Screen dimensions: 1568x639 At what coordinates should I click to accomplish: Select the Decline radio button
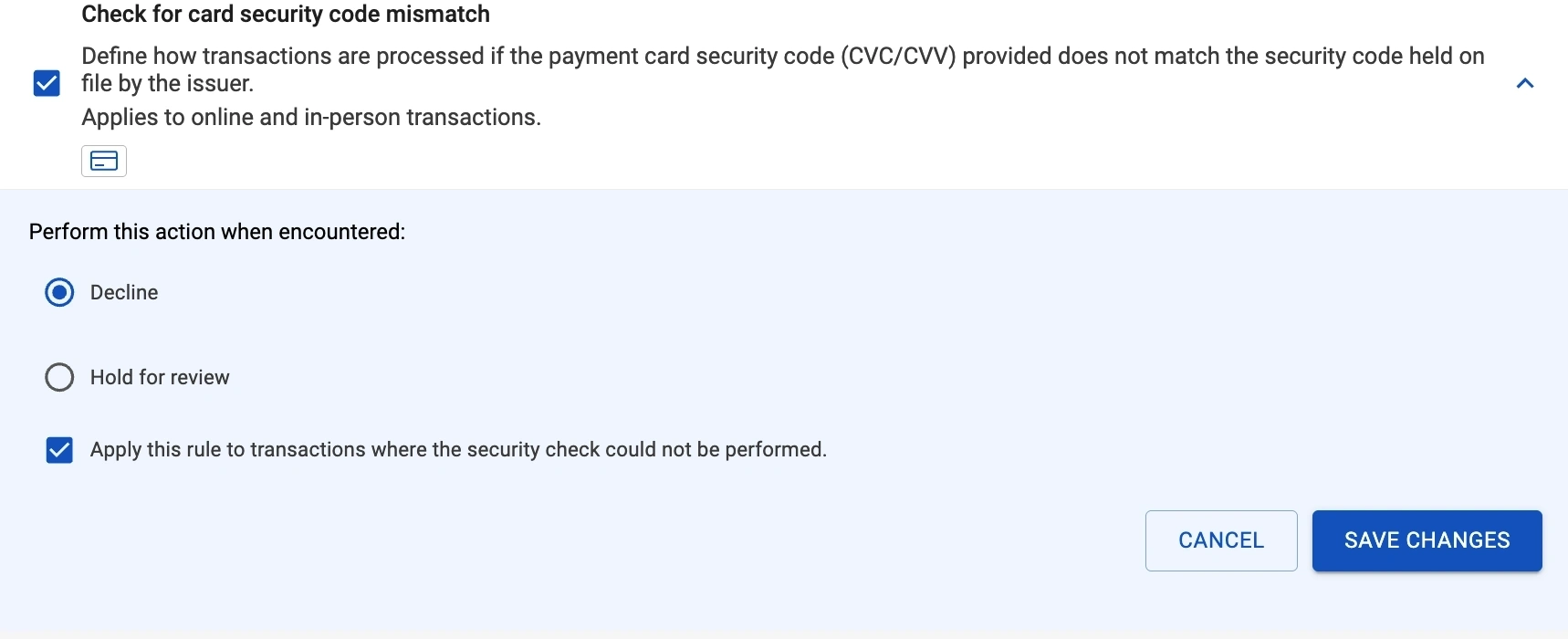pos(59,293)
